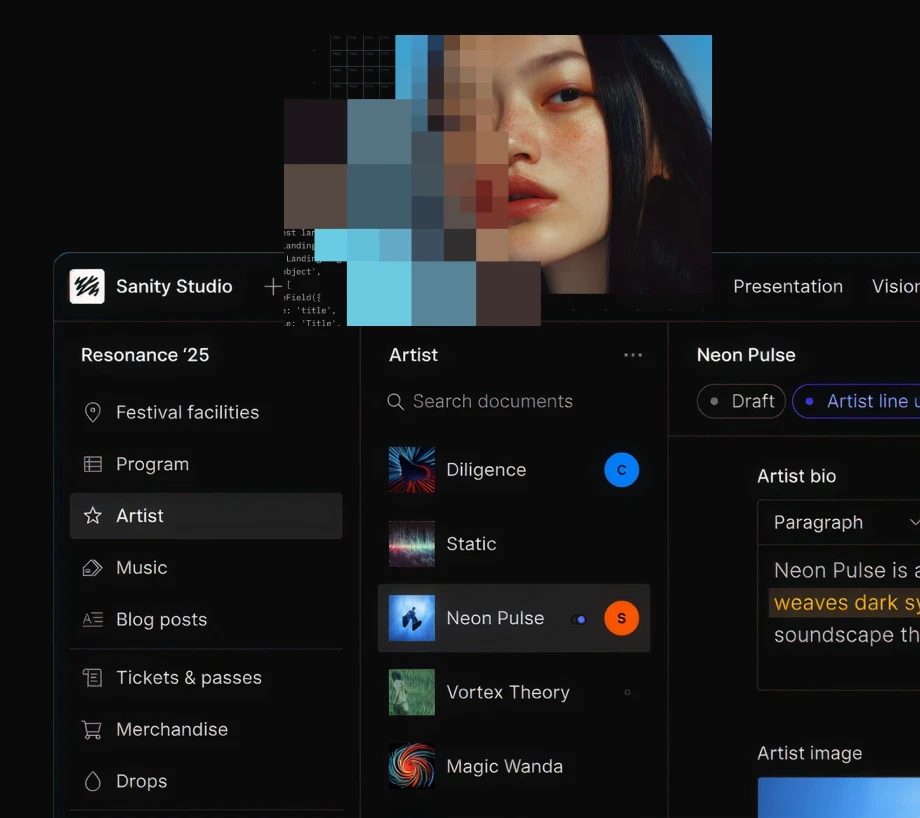Switch to the Vision tab
This screenshot has width=920, height=818.
point(895,286)
